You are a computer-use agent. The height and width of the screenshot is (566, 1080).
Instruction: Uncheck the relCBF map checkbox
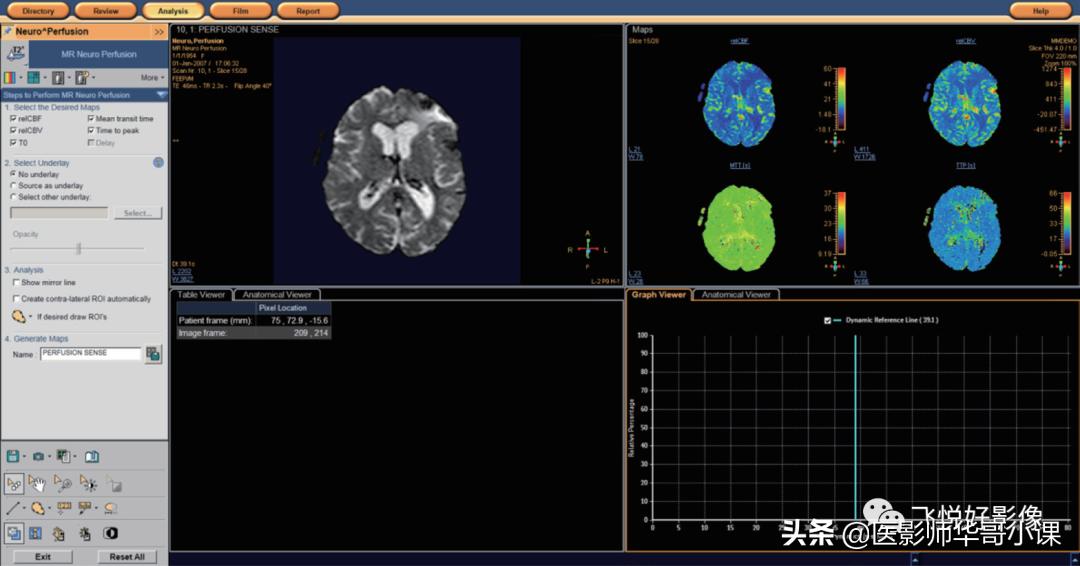coord(13,119)
